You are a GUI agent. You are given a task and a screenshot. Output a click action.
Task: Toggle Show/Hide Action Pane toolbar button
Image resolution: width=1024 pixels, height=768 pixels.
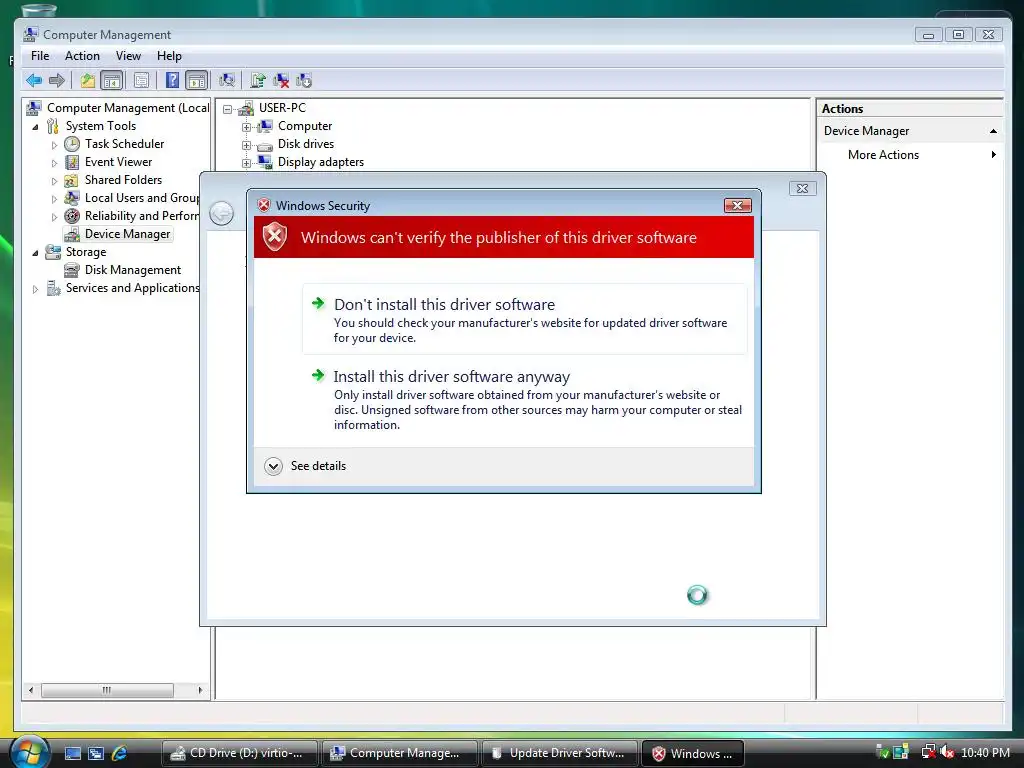(196, 80)
